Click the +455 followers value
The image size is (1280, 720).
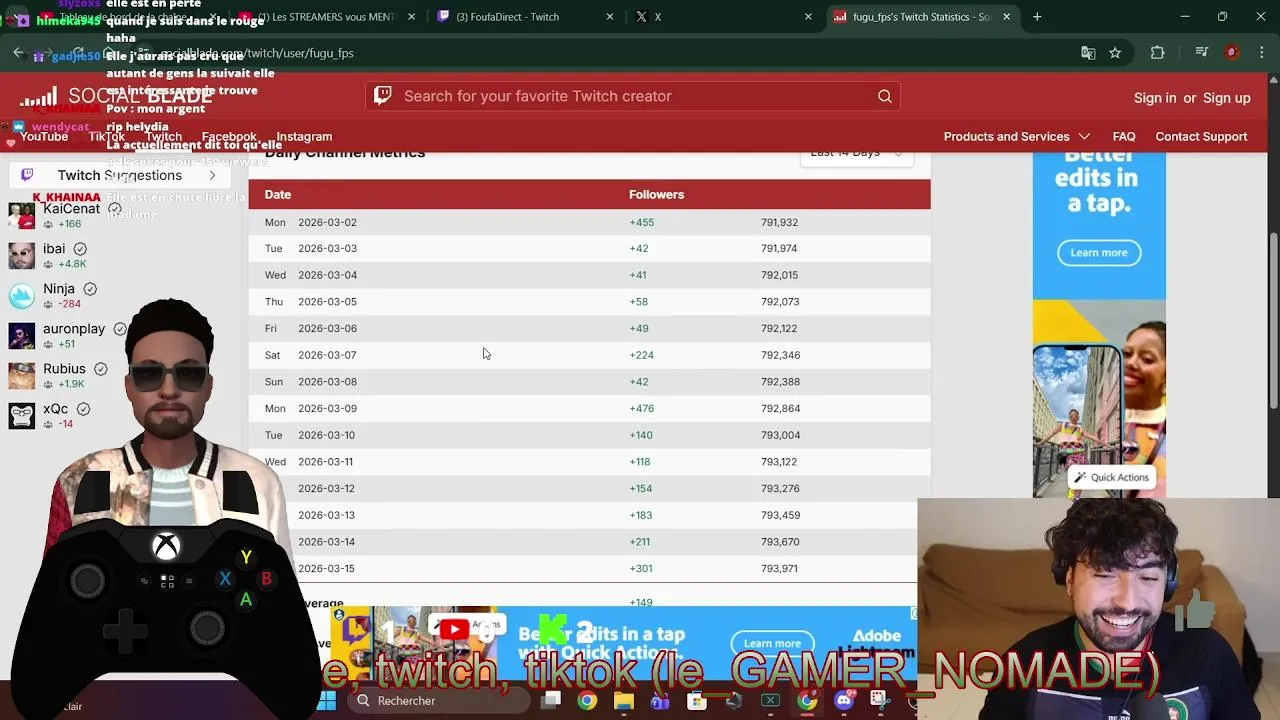tap(641, 222)
